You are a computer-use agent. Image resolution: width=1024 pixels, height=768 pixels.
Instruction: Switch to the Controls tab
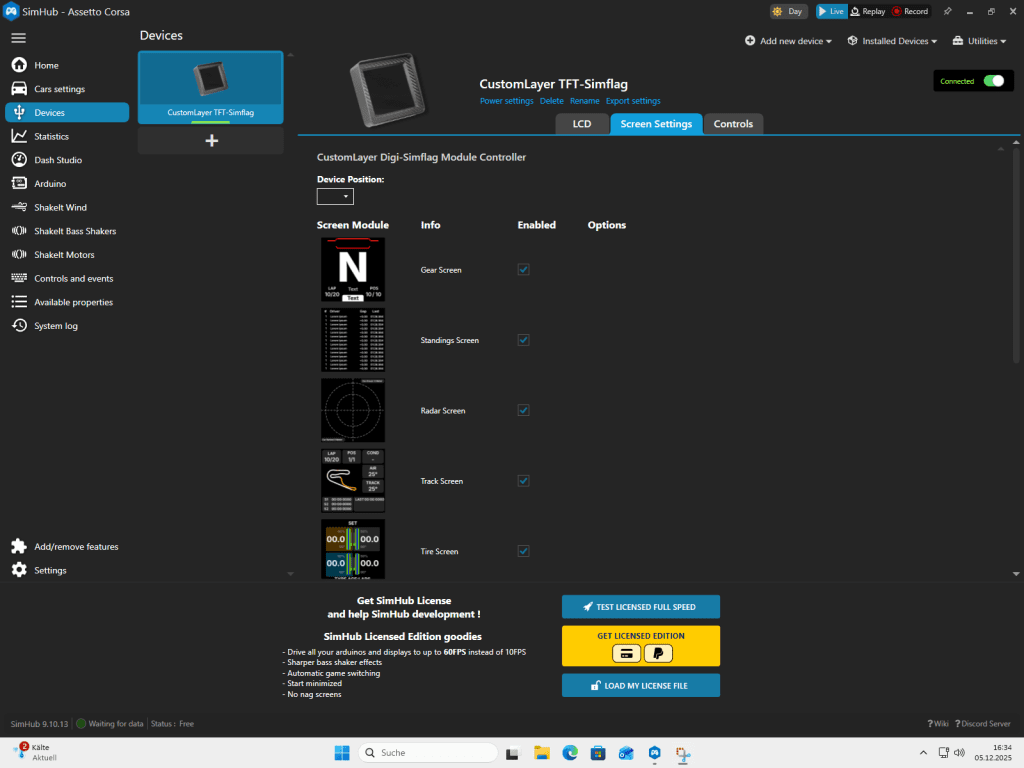coord(733,124)
